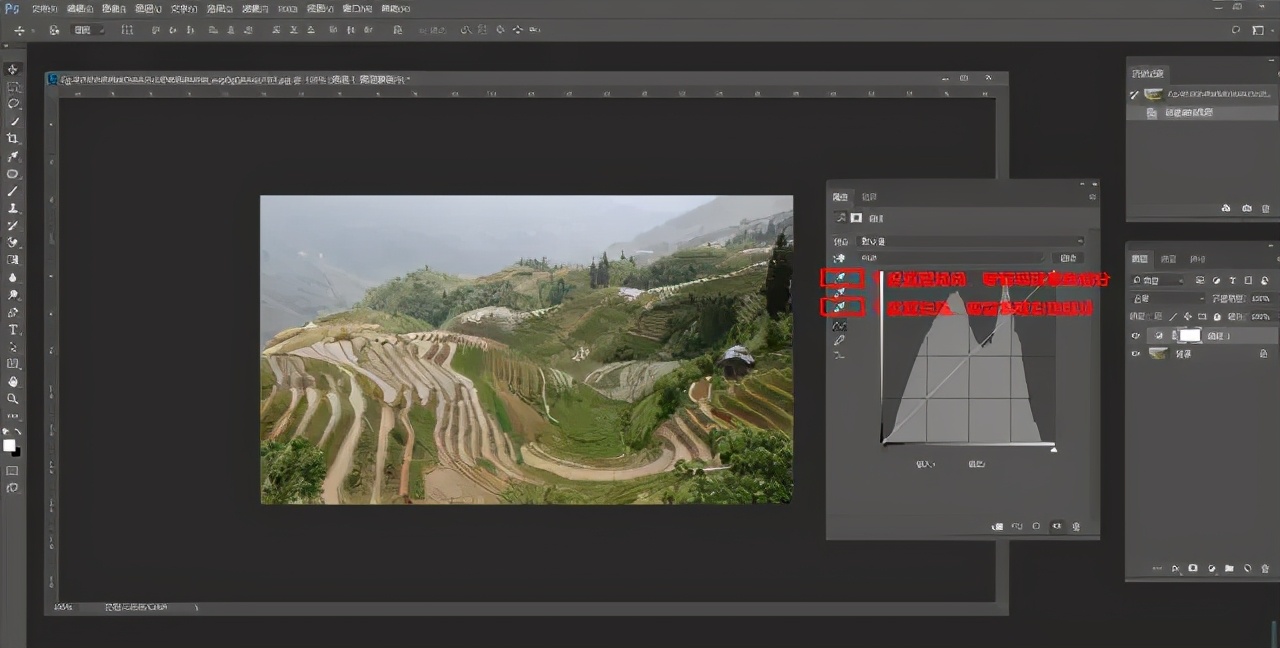Click the Curves layer mask thumbnail
This screenshot has height=648, width=1280.
(x=1189, y=336)
